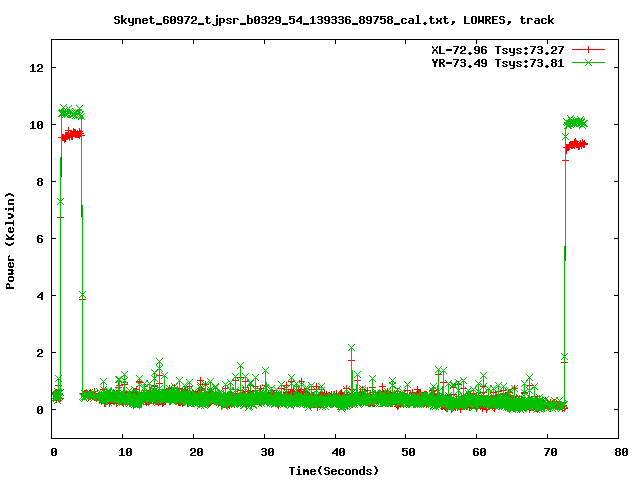The height and width of the screenshot is (480, 640).
Task: Click the x-axis tick label 80
Action: tap(620, 452)
